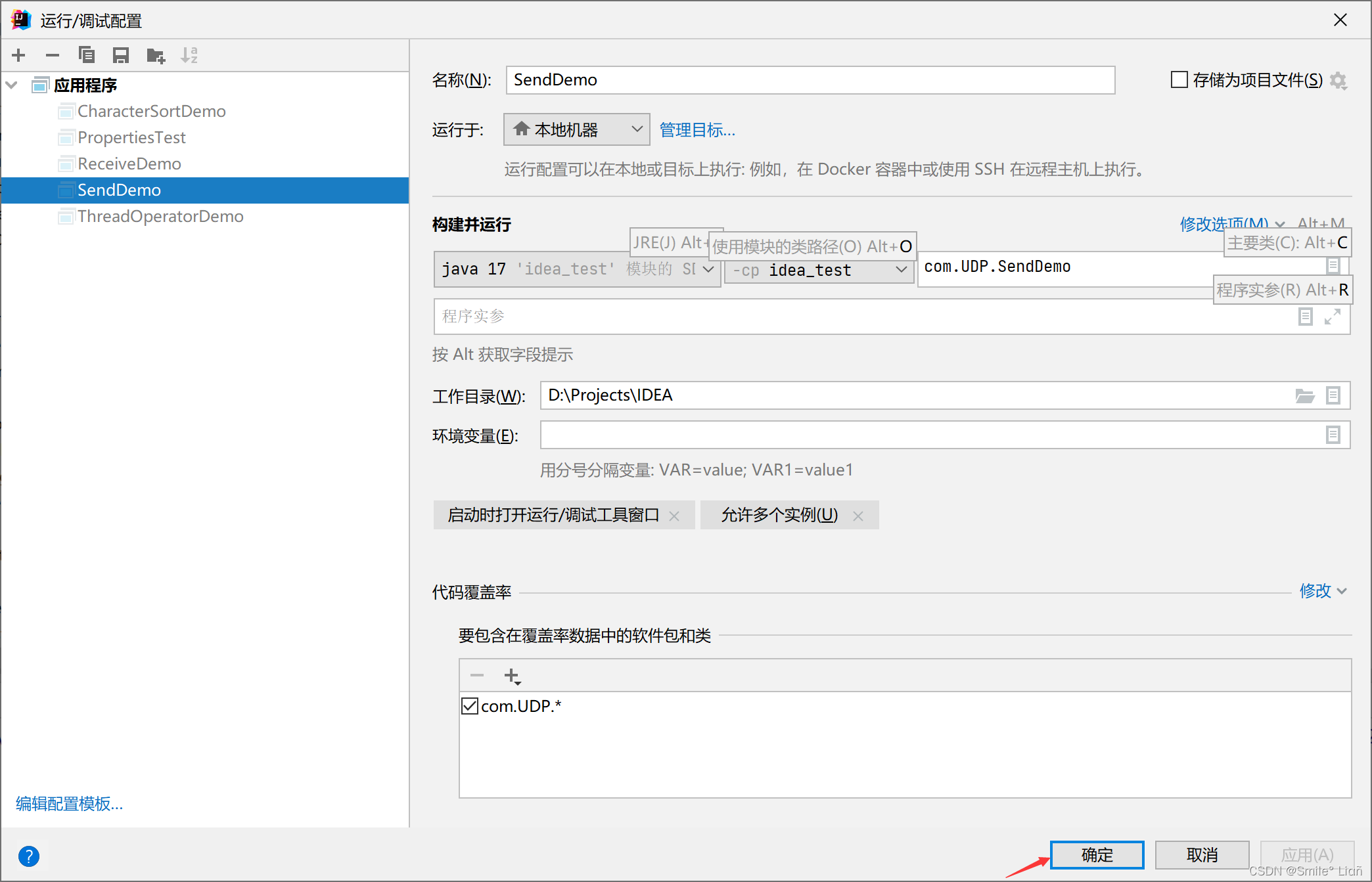Viewport: 1372px width, 882px height.
Task: Collapse the application tree node
Action: (12, 85)
